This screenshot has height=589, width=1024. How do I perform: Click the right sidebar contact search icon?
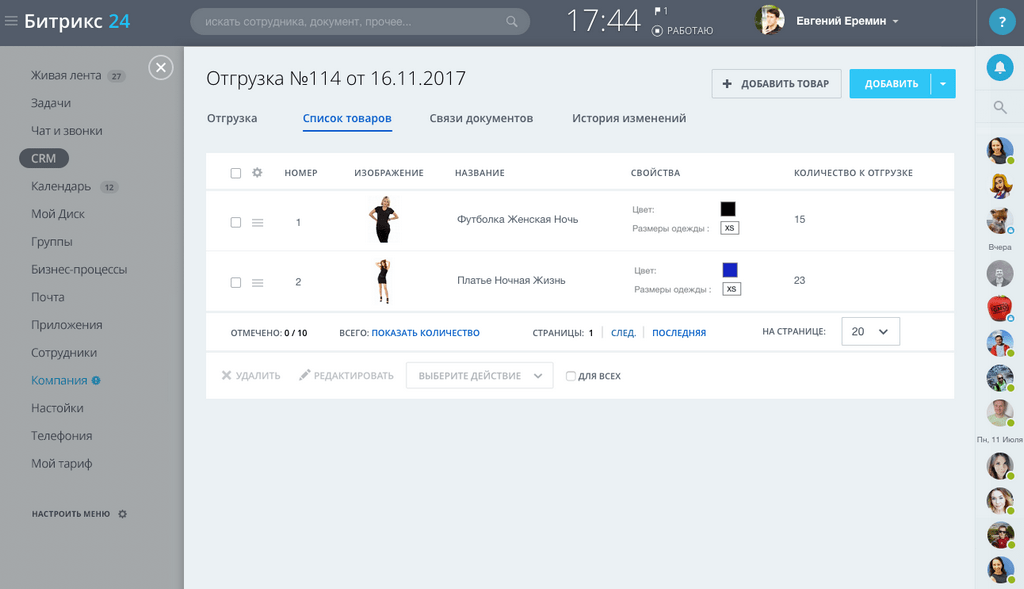1000,107
